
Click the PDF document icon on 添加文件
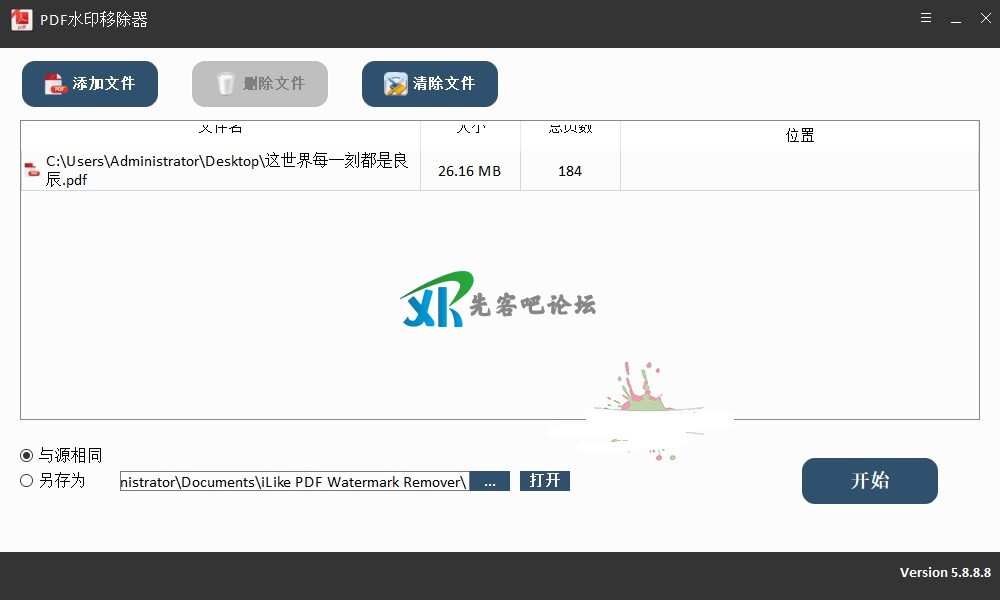[x=55, y=84]
